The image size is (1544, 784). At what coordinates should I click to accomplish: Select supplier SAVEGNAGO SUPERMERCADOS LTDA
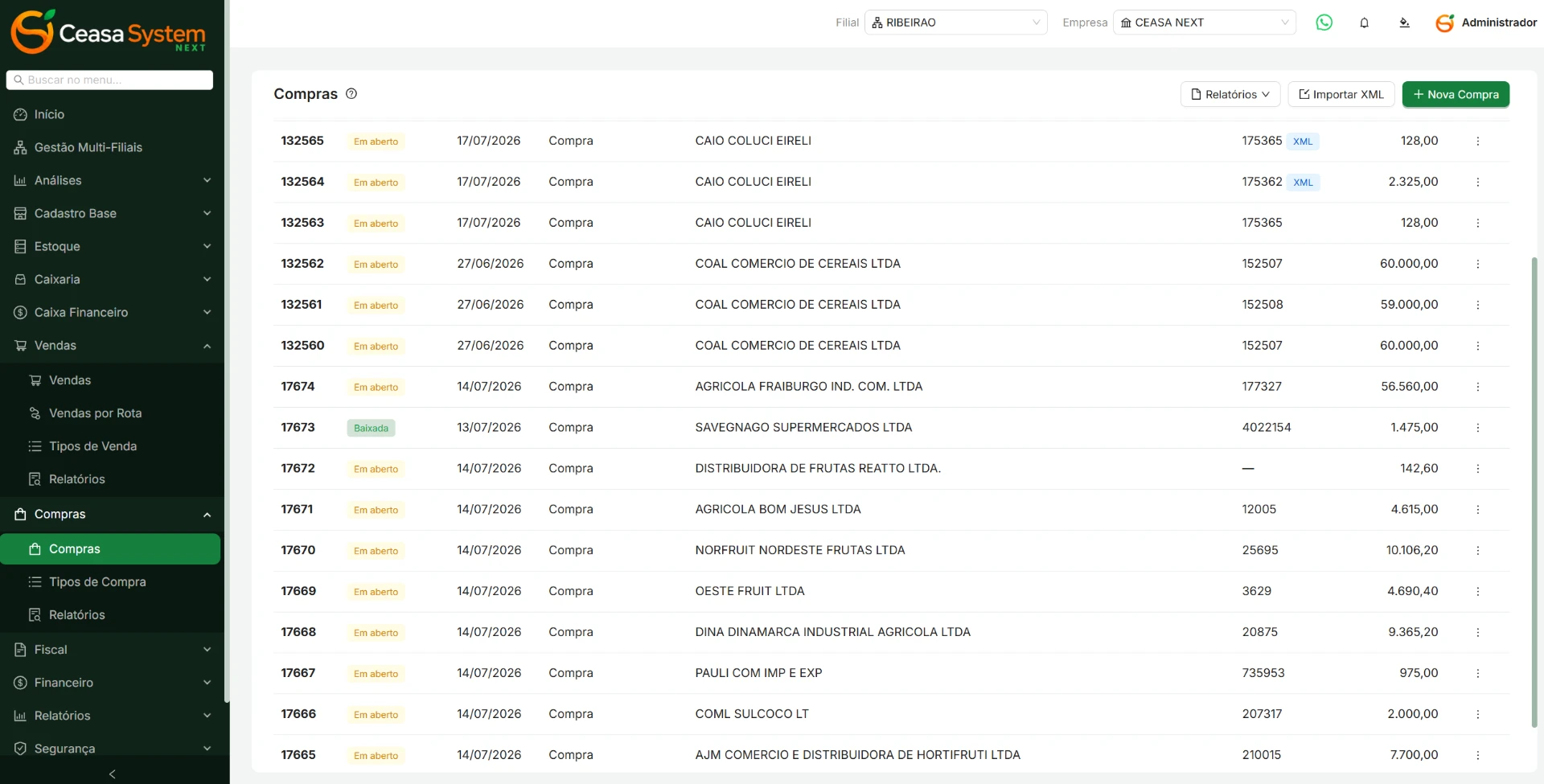(803, 427)
